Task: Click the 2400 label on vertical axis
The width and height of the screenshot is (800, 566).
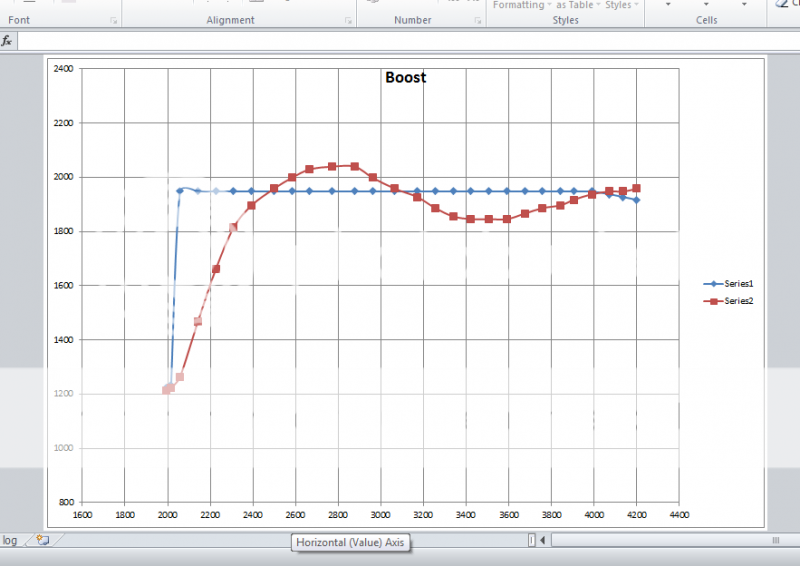Action: pos(63,68)
